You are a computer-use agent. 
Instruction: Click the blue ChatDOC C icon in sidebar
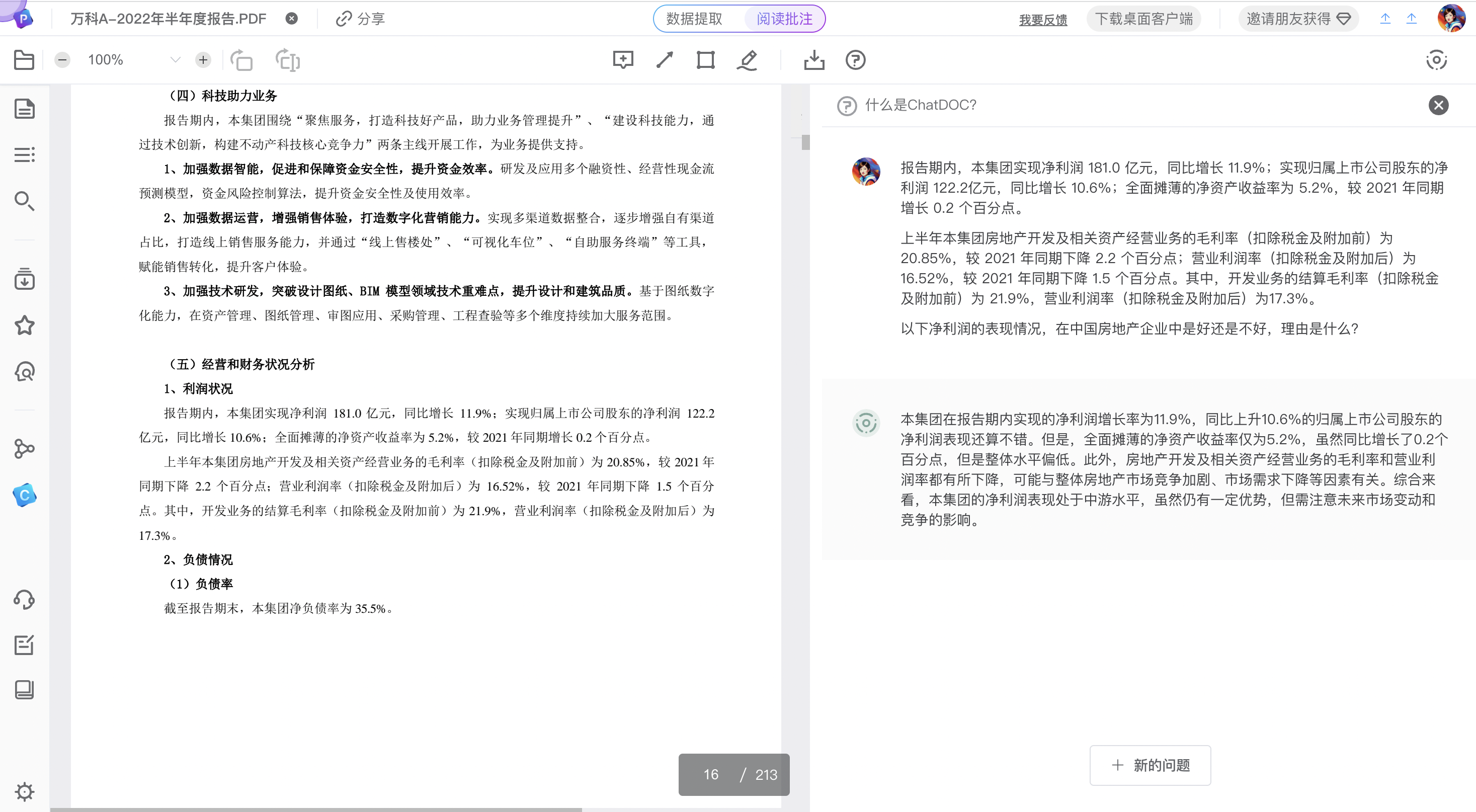click(x=24, y=495)
